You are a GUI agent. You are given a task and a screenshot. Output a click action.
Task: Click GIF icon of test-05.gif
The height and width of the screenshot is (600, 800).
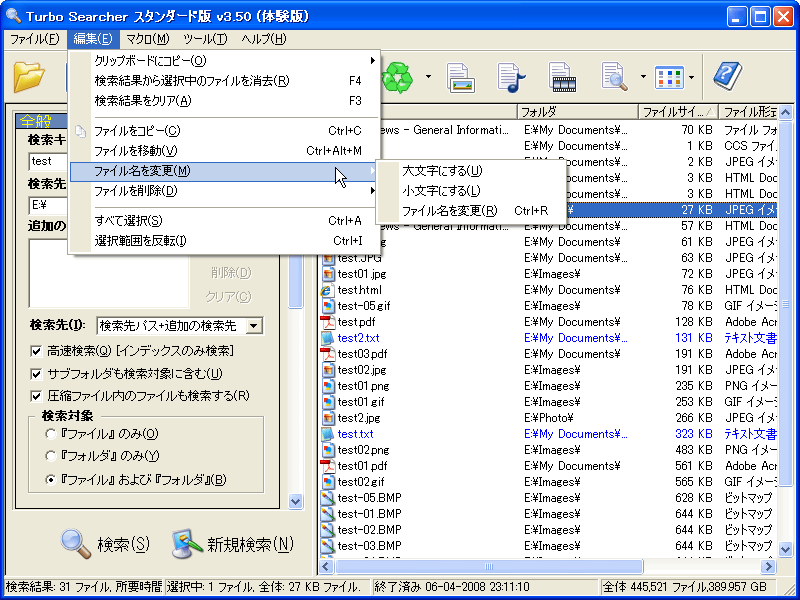pos(328,306)
